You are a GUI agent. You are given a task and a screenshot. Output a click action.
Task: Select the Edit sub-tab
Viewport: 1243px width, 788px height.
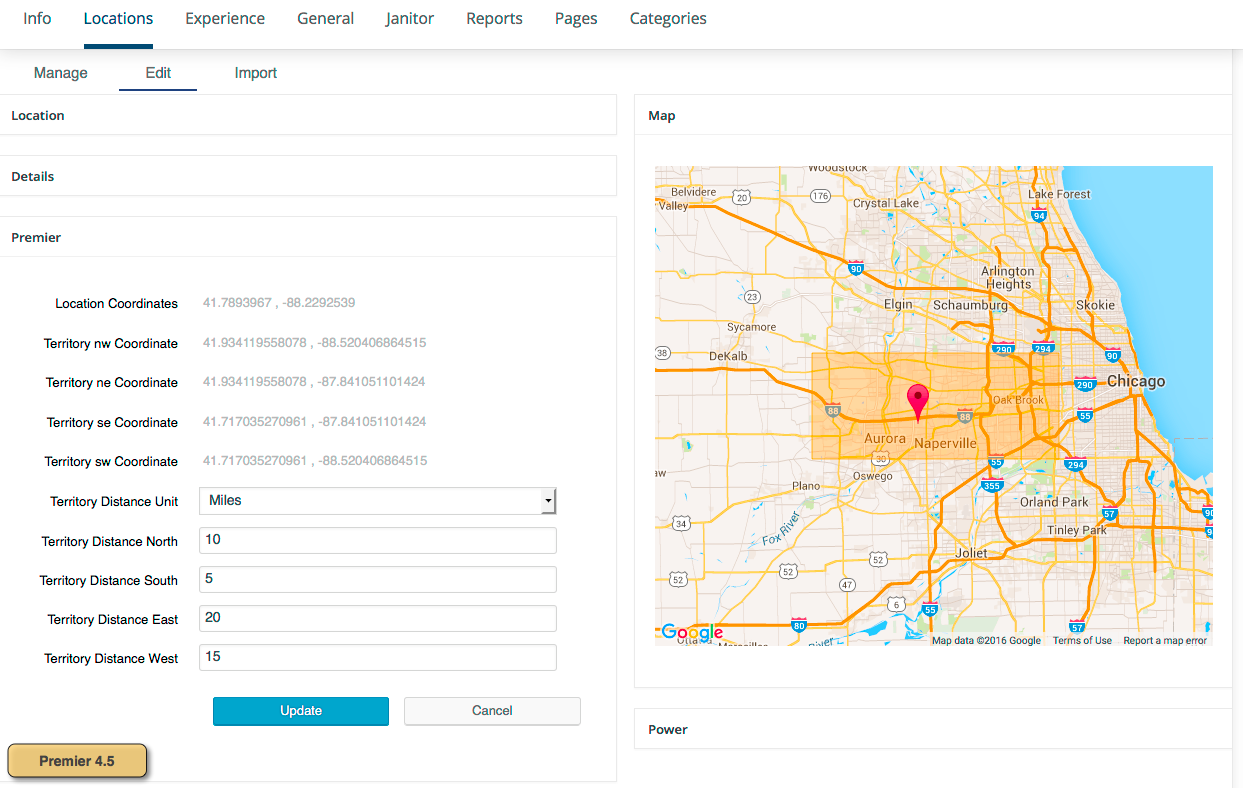(158, 73)
